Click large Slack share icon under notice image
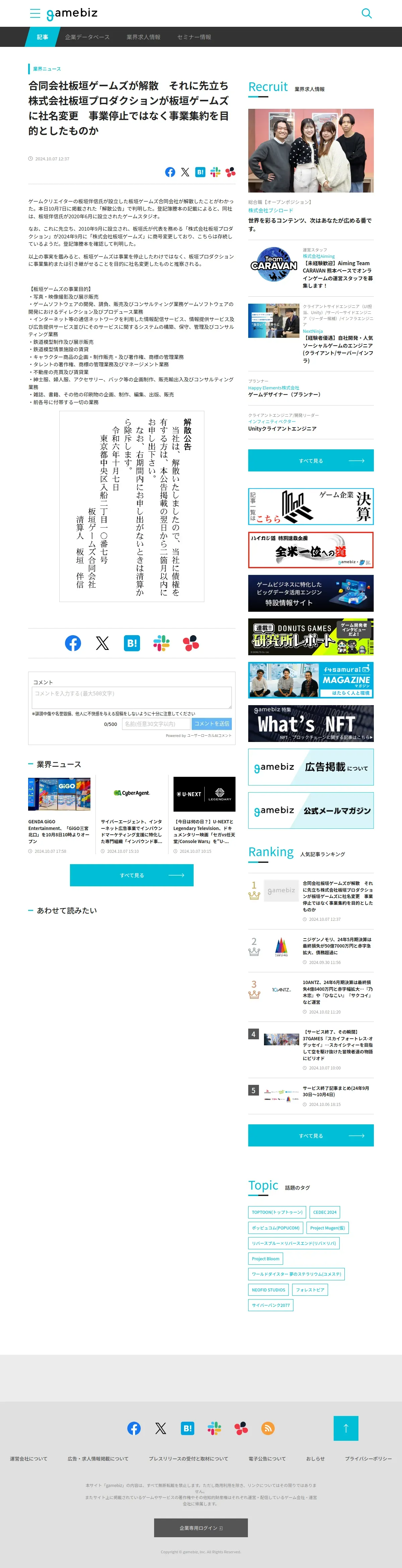 tap(161, 643)
